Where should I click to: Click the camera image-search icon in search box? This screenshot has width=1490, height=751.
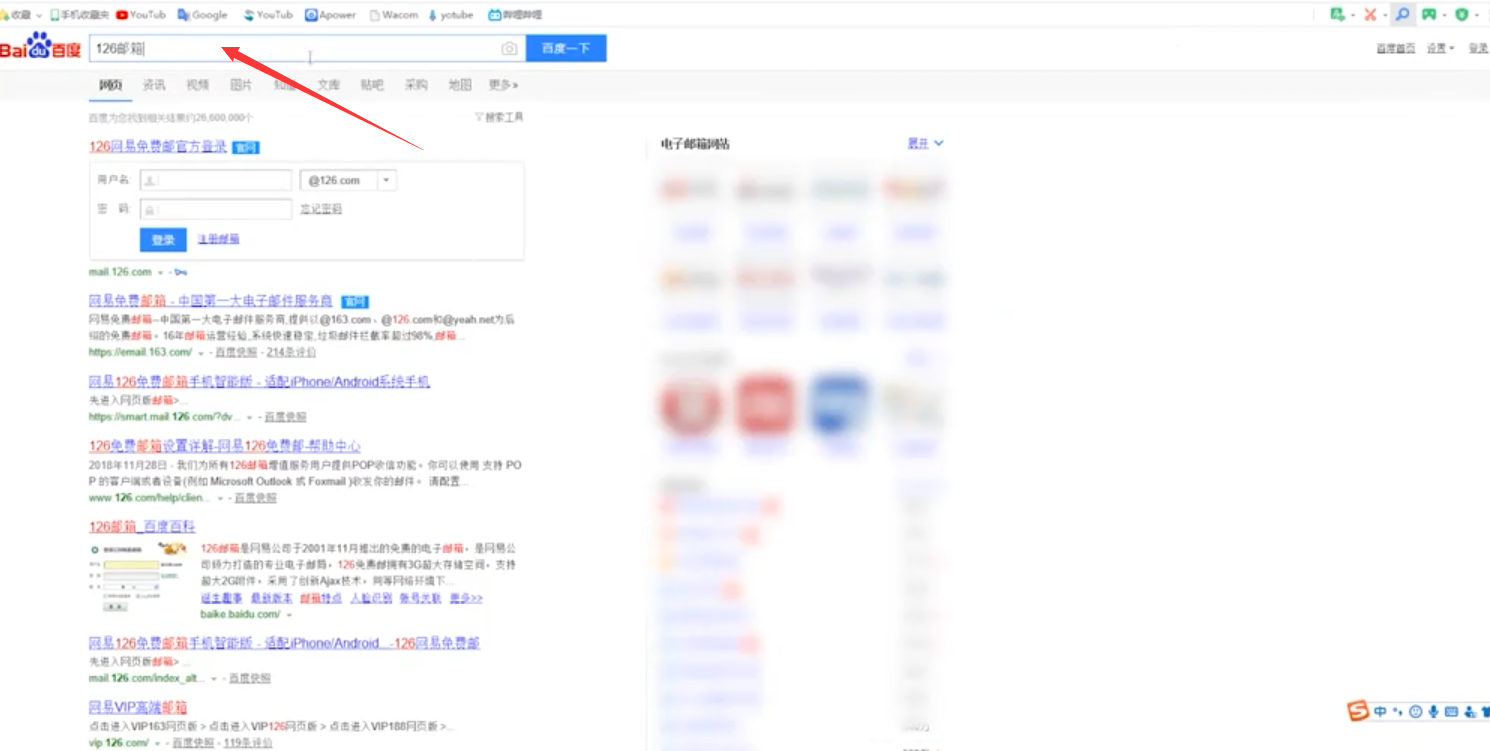coord(509,49)
